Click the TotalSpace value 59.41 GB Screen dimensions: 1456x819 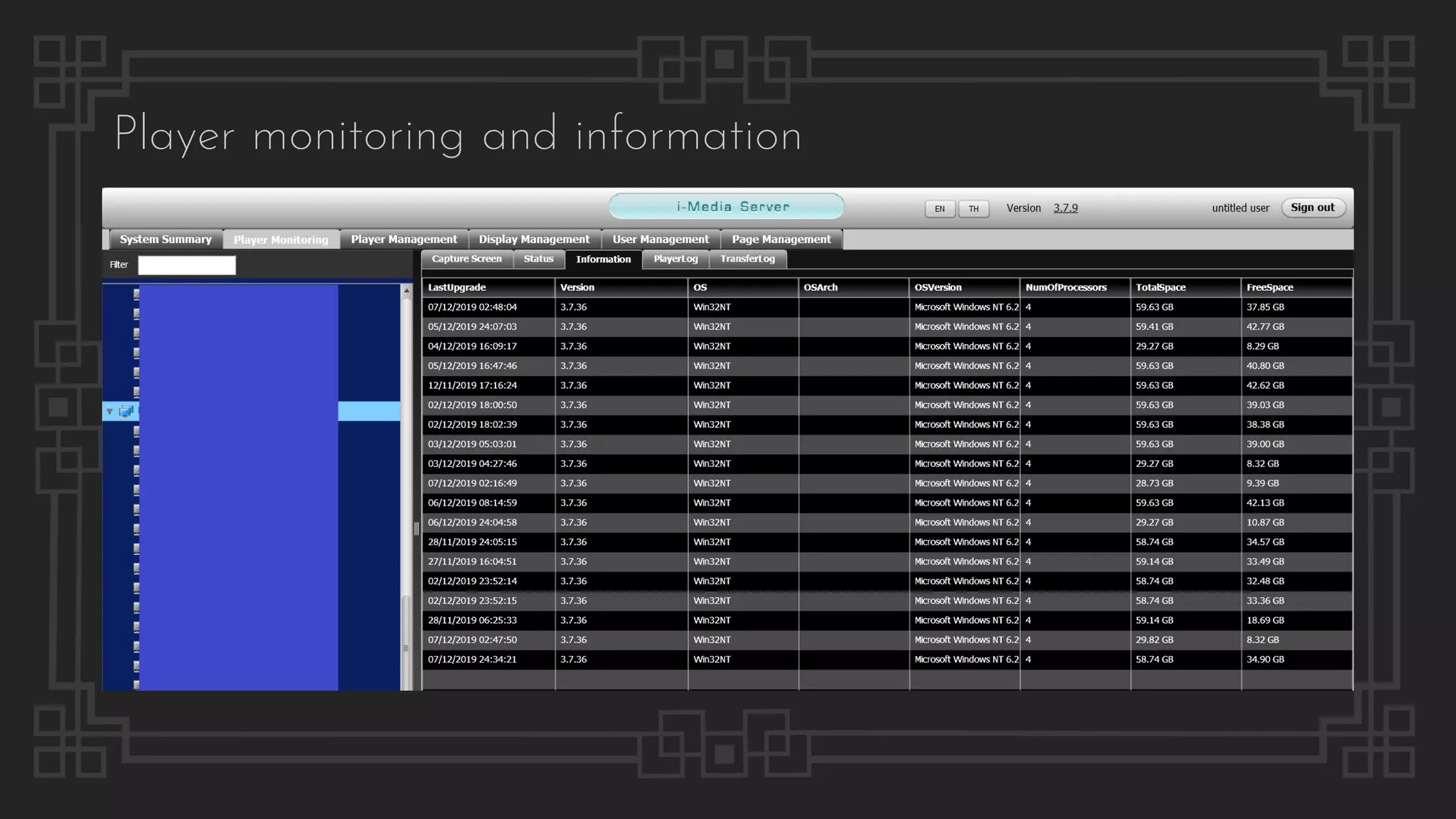tap(1155, 327)
